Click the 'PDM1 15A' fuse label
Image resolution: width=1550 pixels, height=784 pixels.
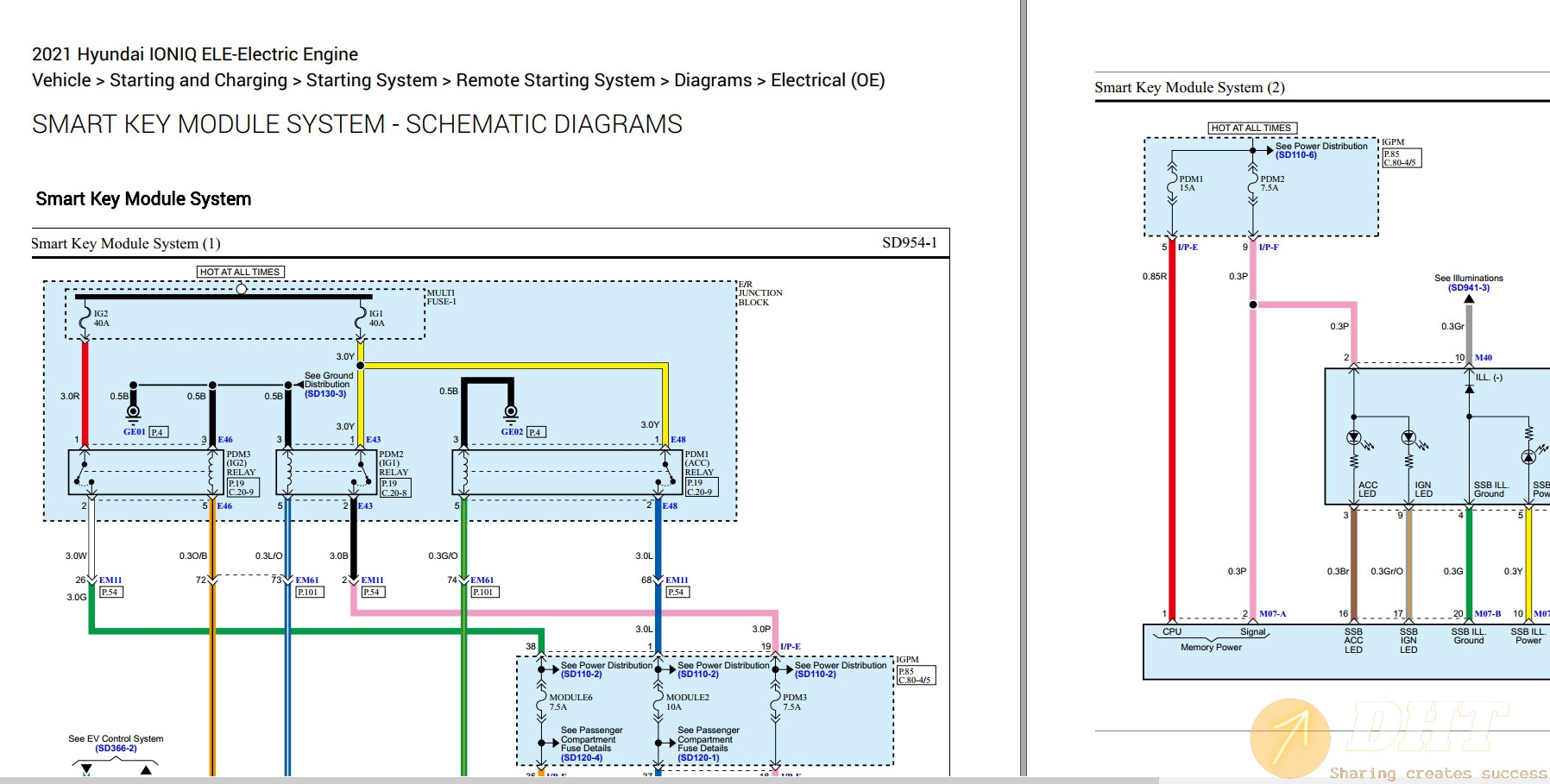[1191, 184]
